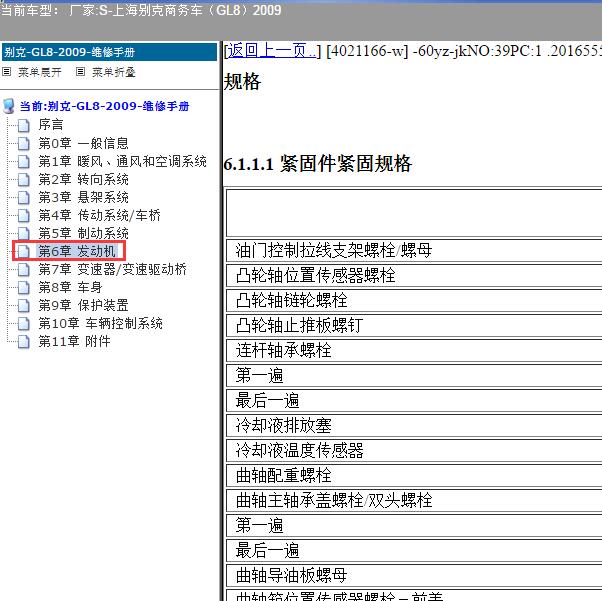Click the 返回上一页 link
This screenshot has height=601, width=602.
(x=272, y=50)
